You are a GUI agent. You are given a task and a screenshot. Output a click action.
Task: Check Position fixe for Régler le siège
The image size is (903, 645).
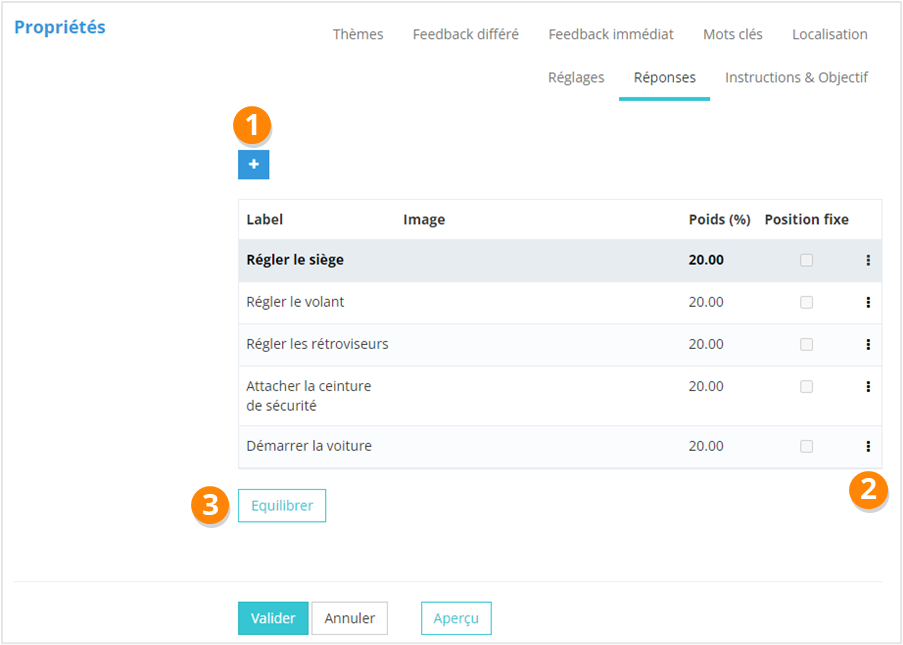(x=806, y=260)
